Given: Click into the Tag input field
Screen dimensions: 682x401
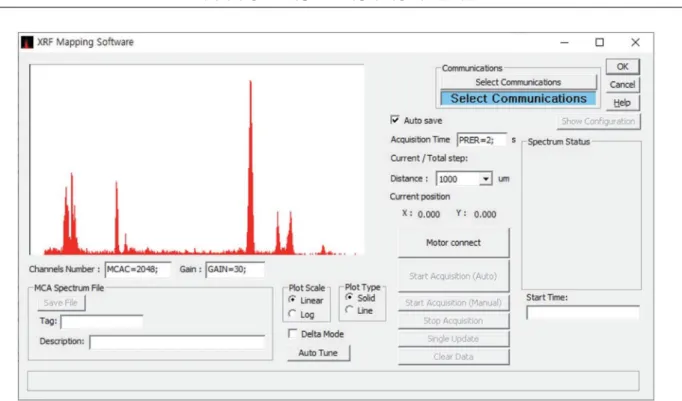Looking at the screenshot, I should point(102,322).
